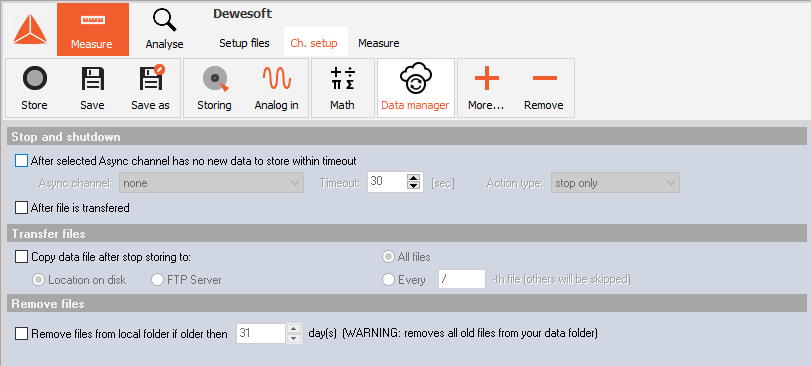Screen dimensions: 811x366
Task: Check Remove files from local folder option
Action: 22,334
